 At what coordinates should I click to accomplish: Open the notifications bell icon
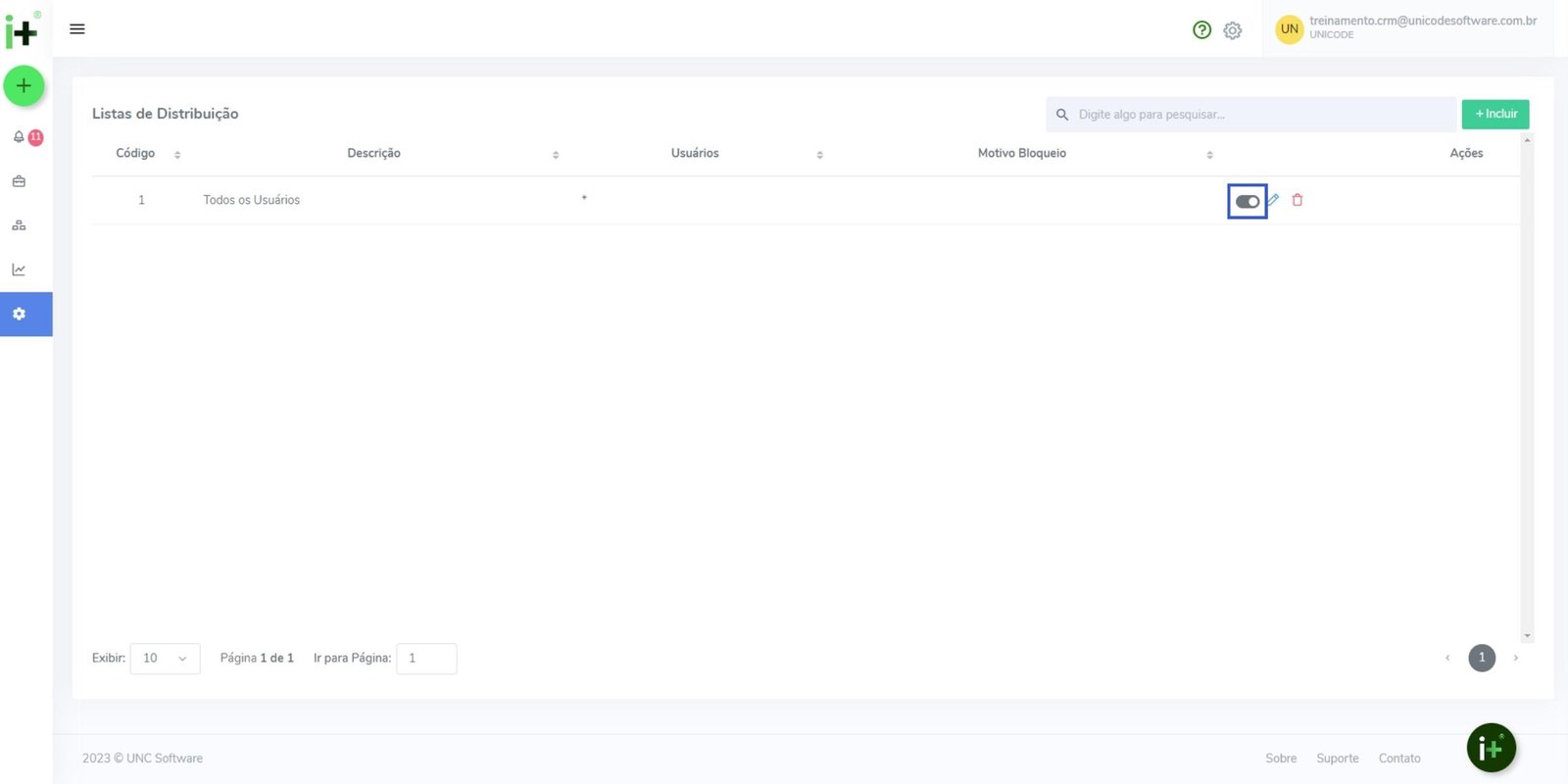coord(19,137)
